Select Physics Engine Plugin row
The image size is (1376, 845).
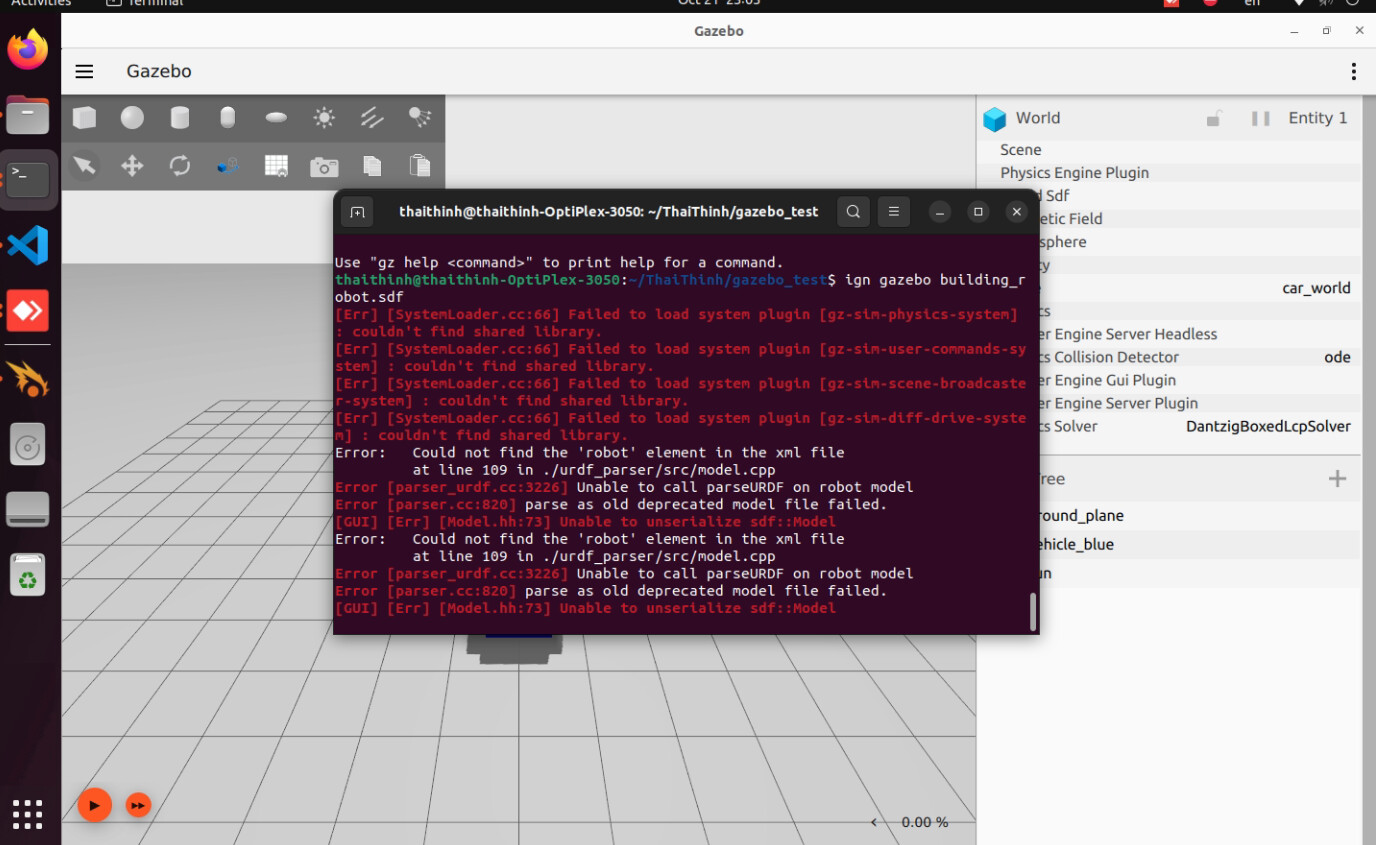(1169, 173)
